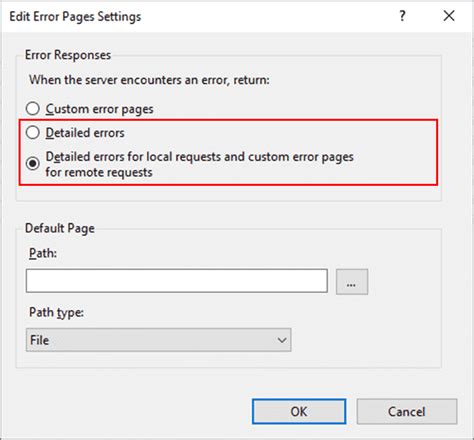Select the Custom error pages radio button
Viewport: 474px width, 440px height.
tap(33, 109)
